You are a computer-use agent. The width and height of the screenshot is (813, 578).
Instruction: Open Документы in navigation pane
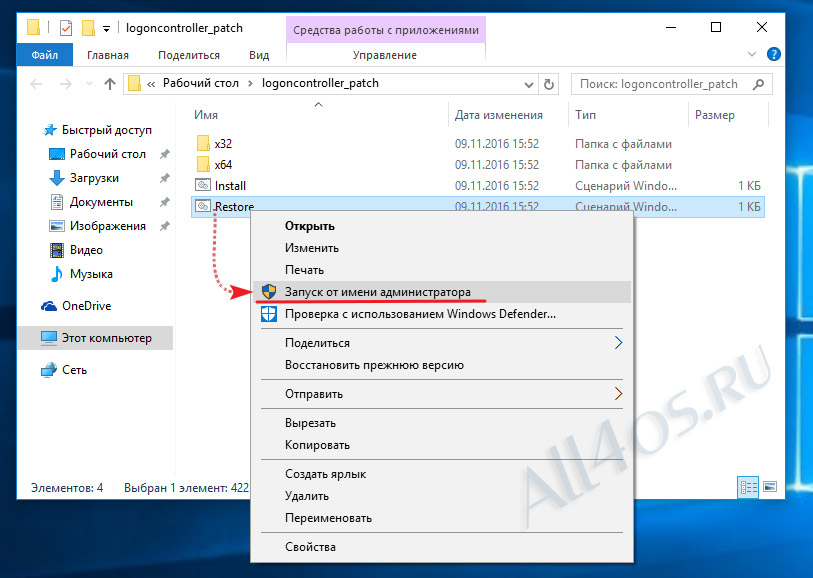tap(101, 202)
